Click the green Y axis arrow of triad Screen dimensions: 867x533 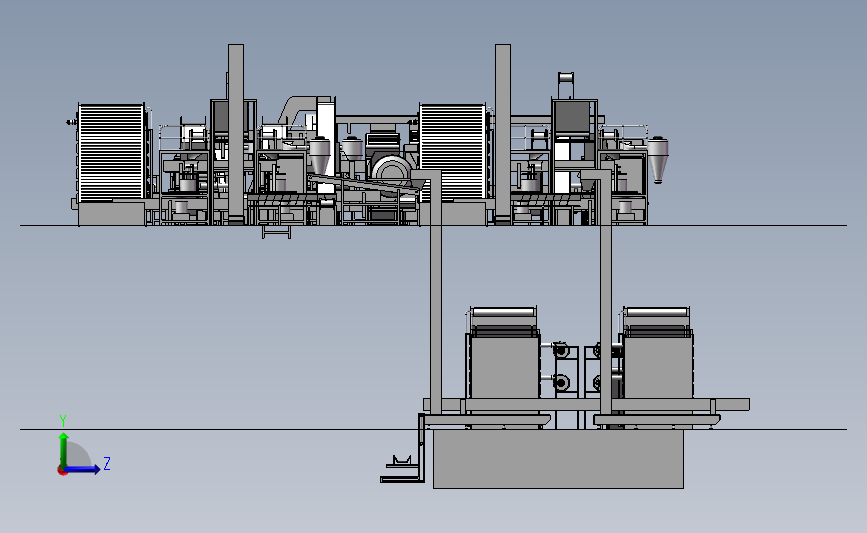click(x=64, y=450)
